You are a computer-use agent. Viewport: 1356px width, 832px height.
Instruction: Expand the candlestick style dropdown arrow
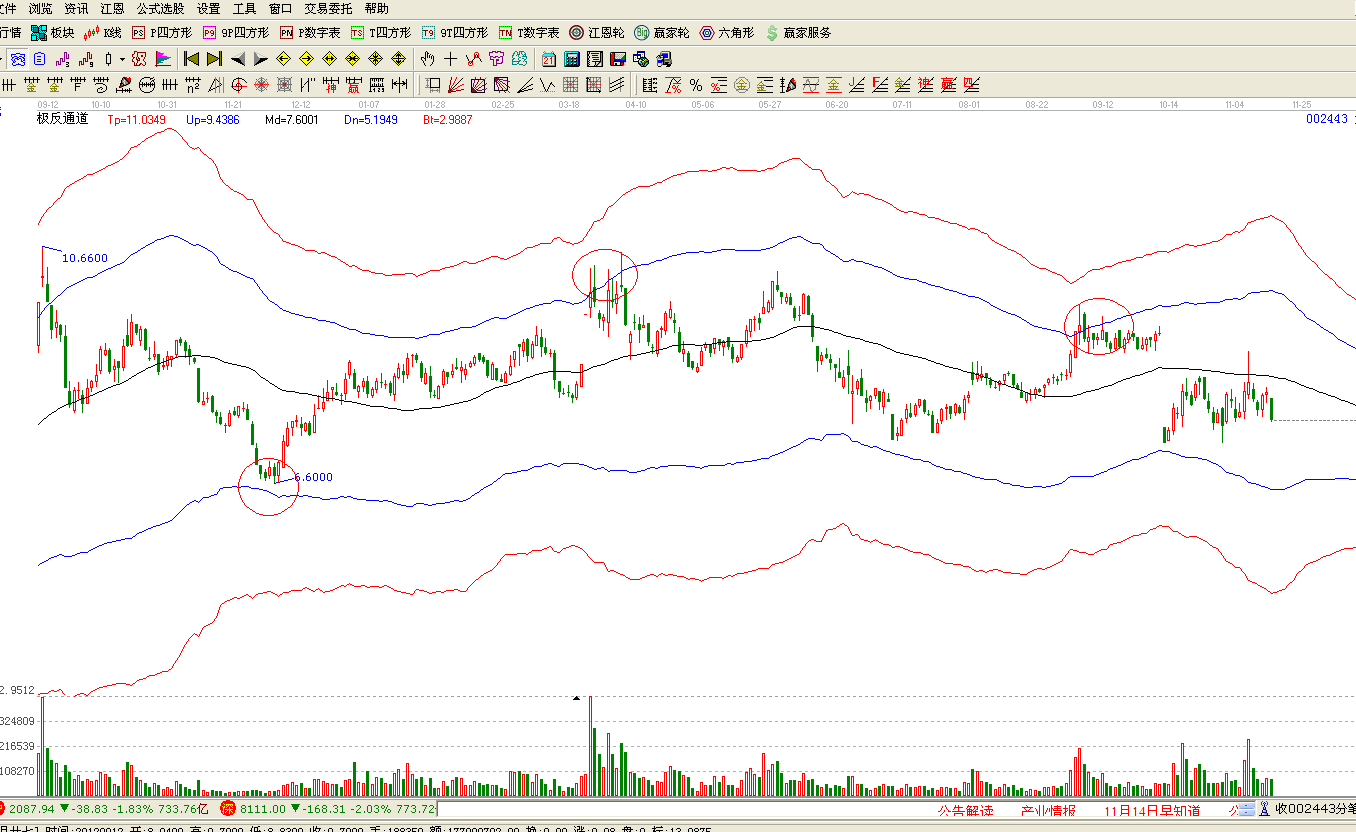coord(122,59)
